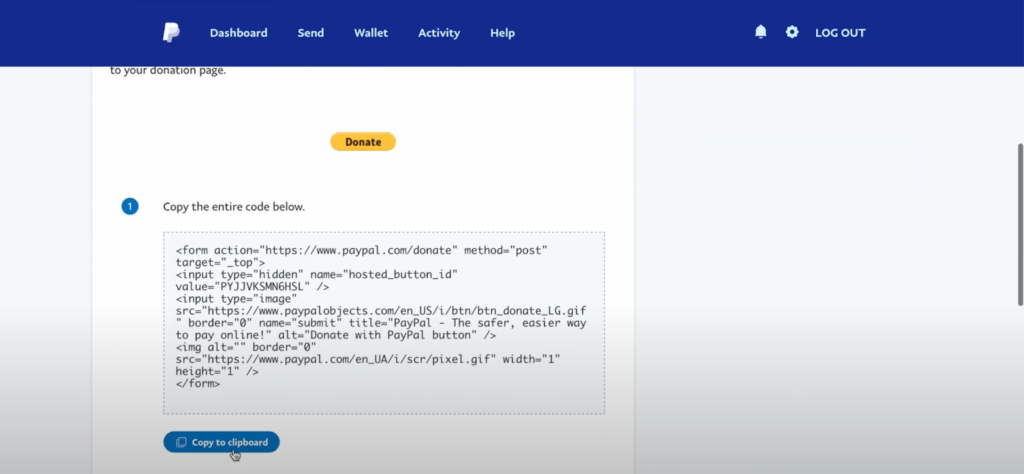Click the "to your donation page." text

click(x=168, y=71)
